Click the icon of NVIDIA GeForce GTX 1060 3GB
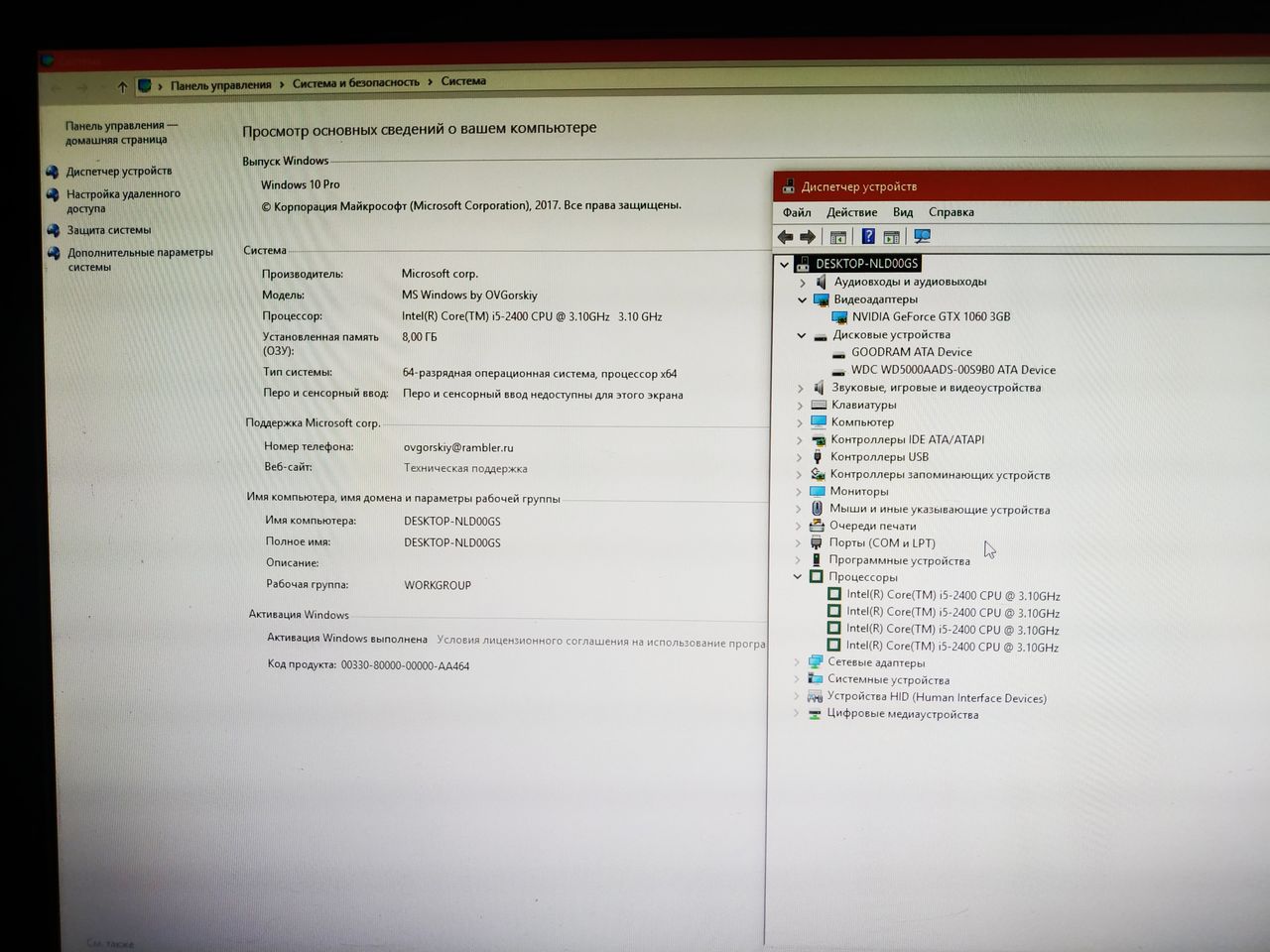Viewport: 1270px width, 952px height. pyautogui.click(x=839, y=317)
